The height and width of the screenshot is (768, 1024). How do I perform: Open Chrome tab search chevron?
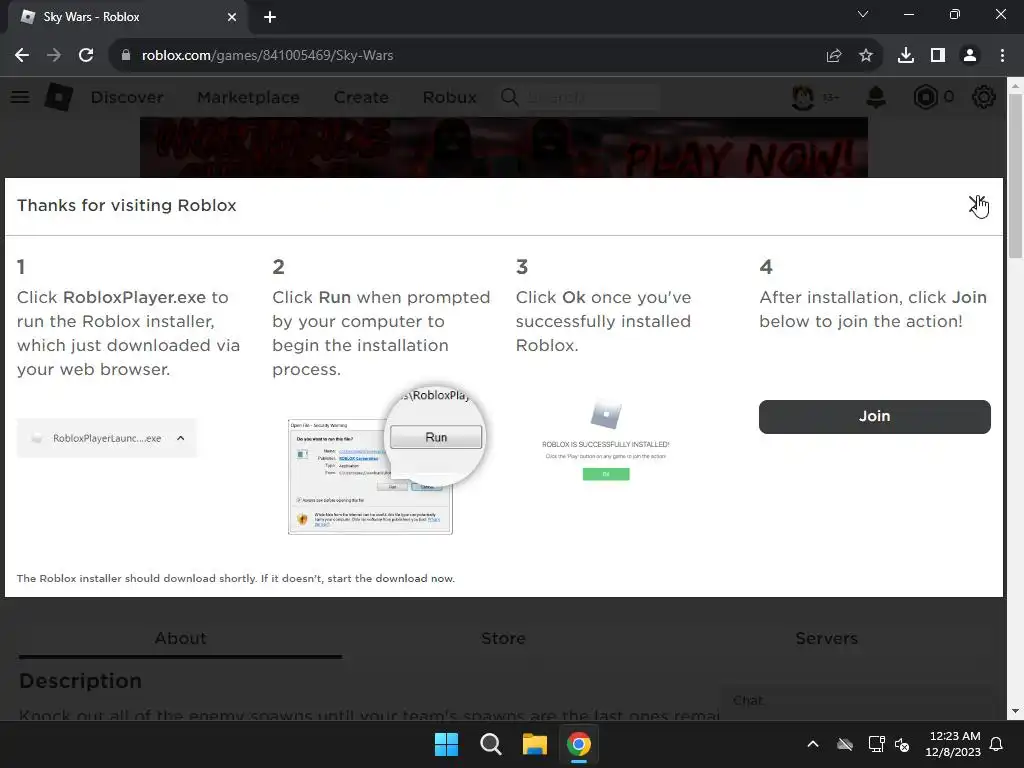(x=863, y=14)
